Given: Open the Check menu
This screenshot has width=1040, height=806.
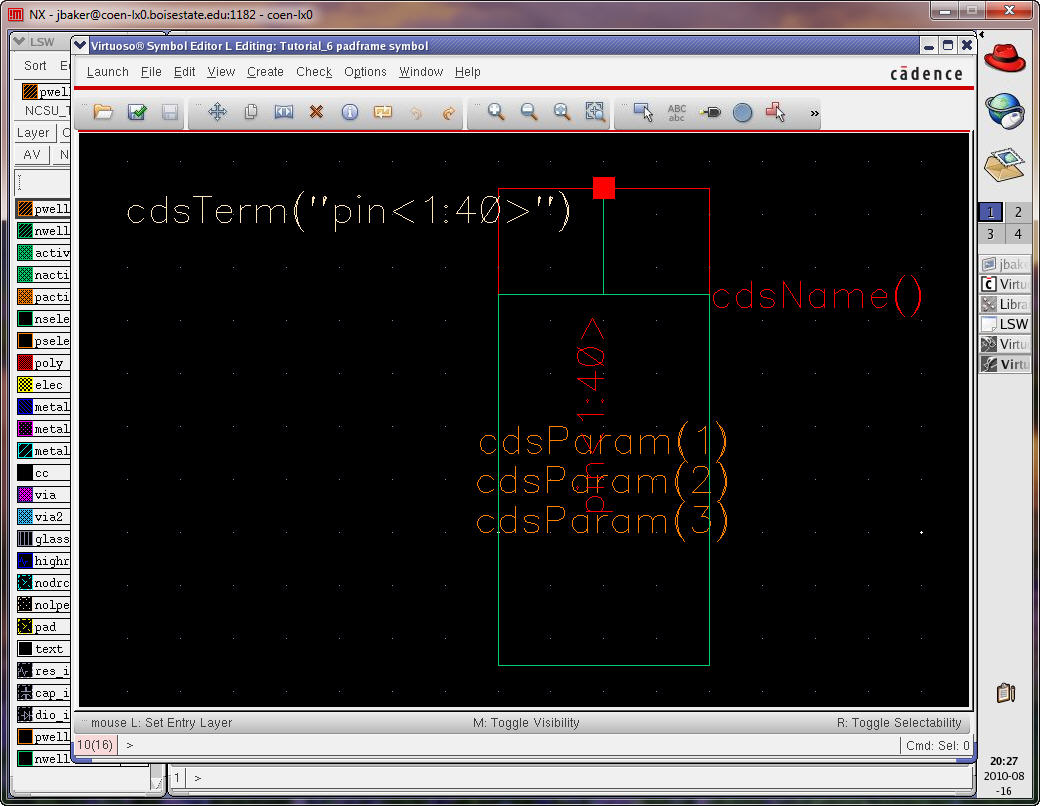Looking at the screenshot, I should (313, 72).
